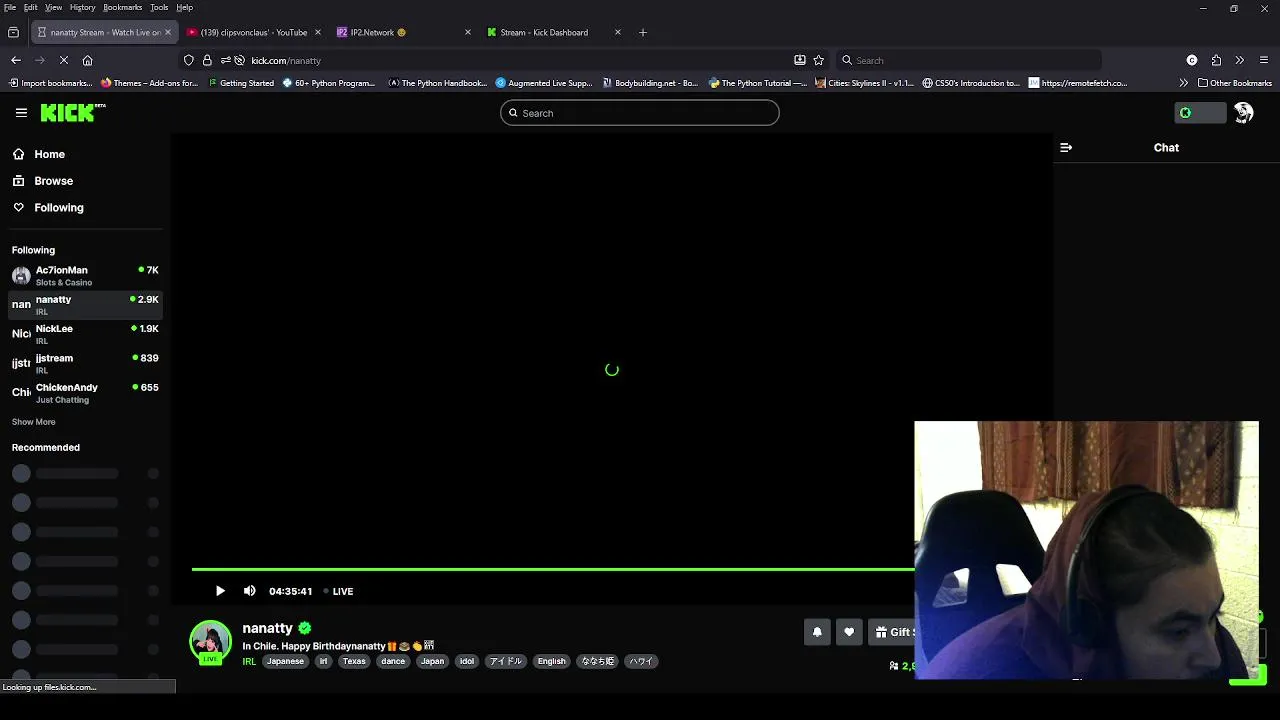Screen dimensions: 1280x720
Task: Open the Help menu
Action: pyautogui.click(x=185, y=7)
